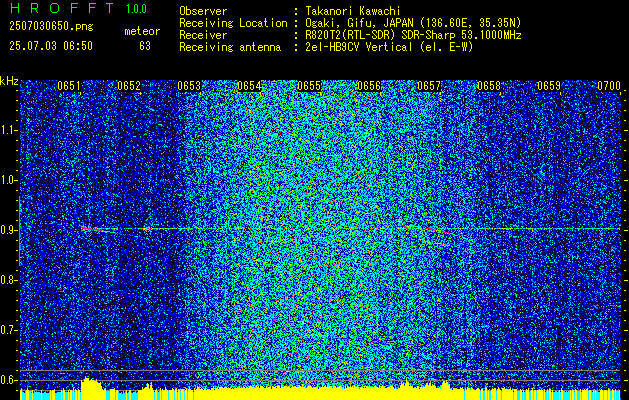Click the filename 2507030650.png
Viewport: 629px width, 400px height.
(51, 26)
